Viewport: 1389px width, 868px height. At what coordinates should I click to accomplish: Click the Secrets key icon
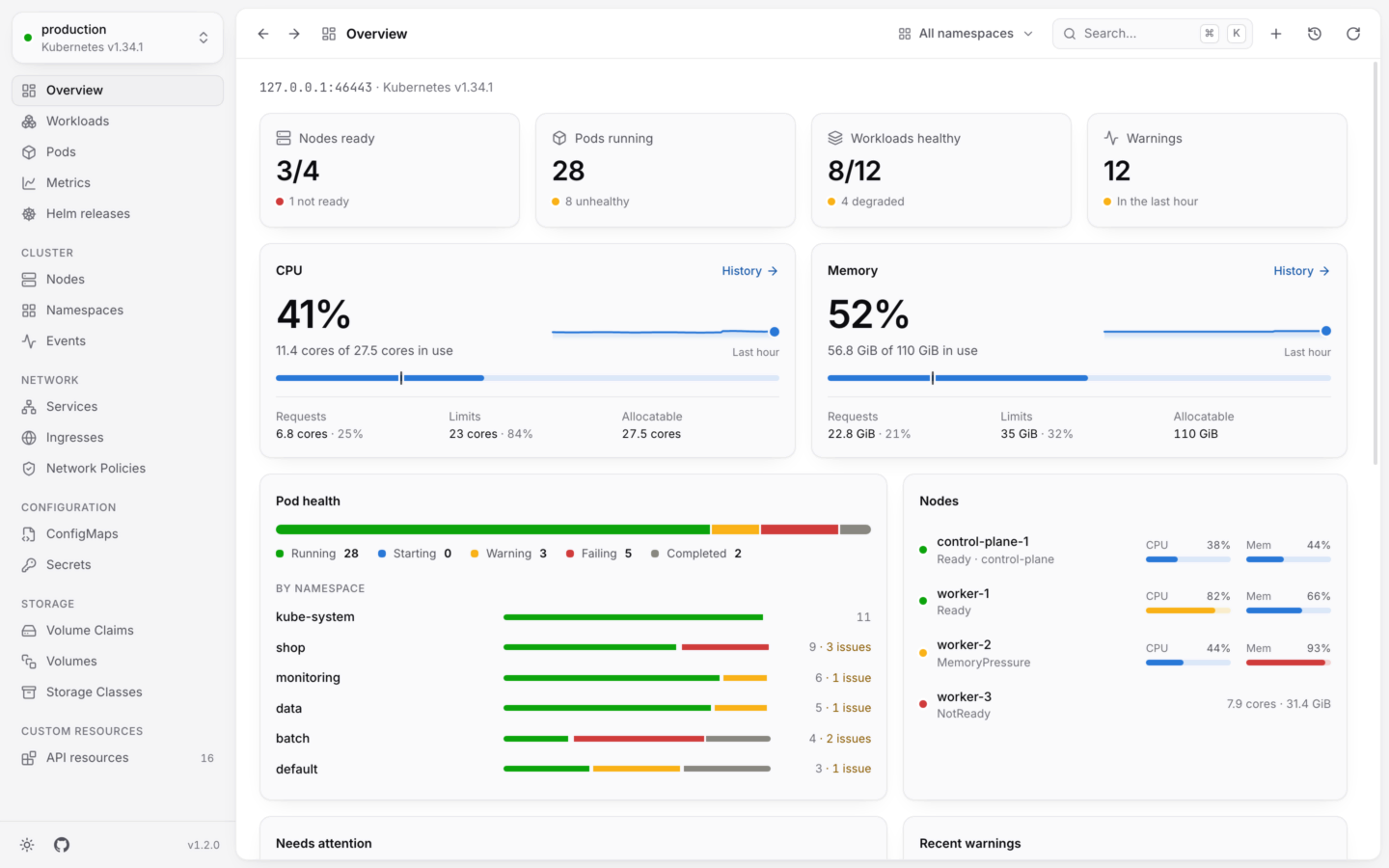pos(29,565)
